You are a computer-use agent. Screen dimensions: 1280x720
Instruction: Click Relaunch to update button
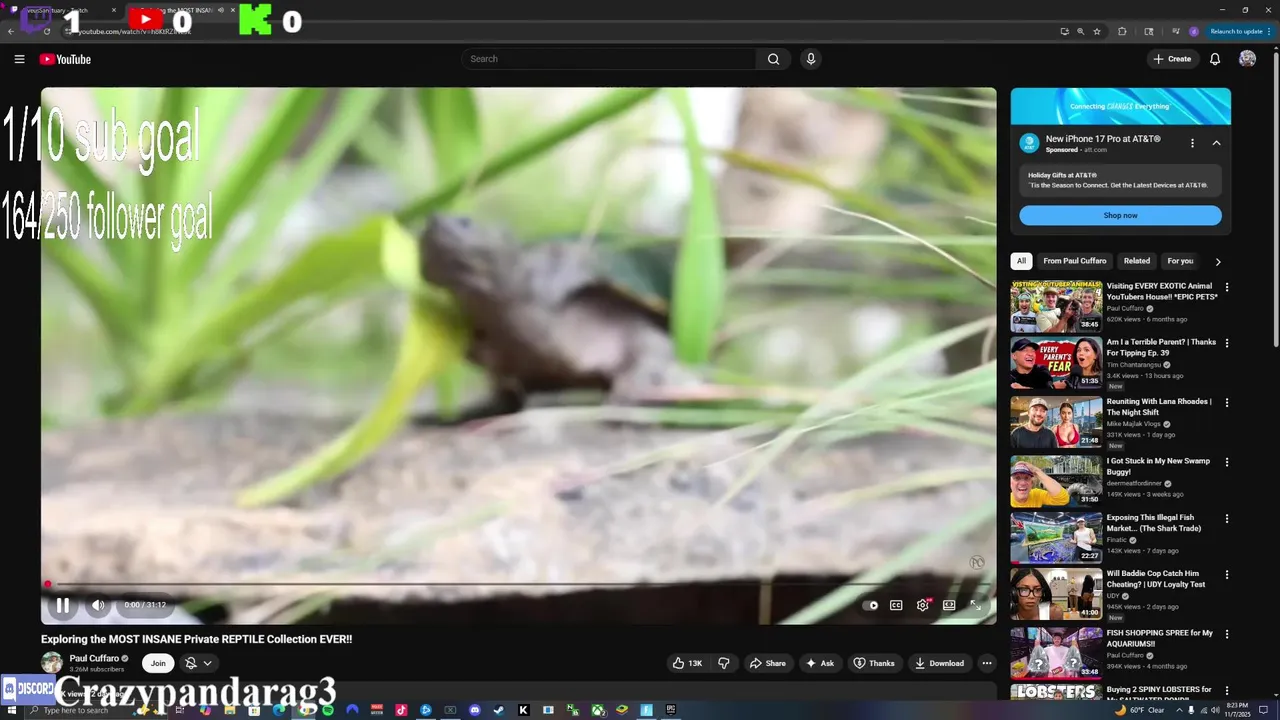(x=1236, y=31)
